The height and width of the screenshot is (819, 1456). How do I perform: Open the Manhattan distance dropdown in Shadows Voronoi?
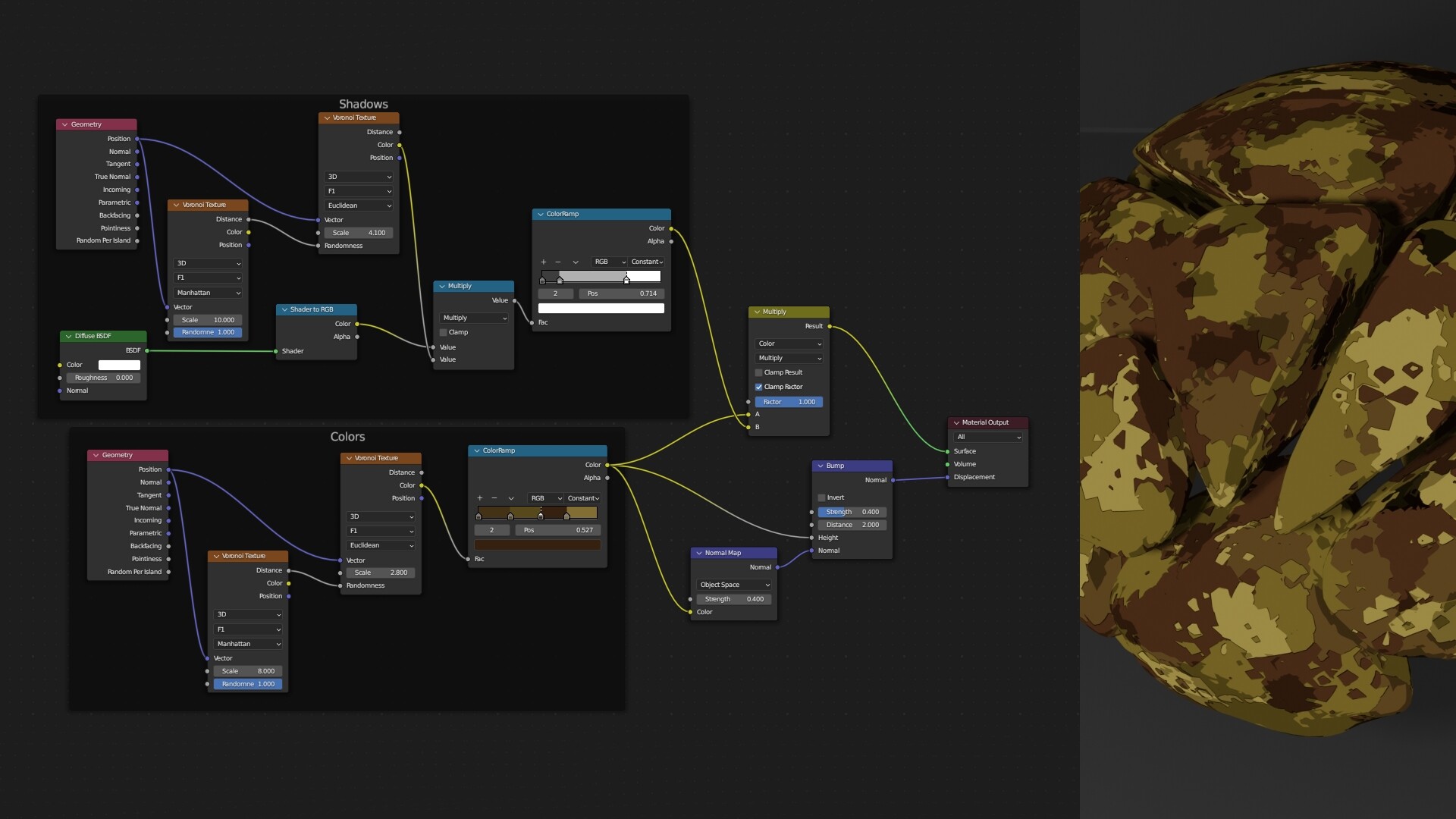pos(208,293)
